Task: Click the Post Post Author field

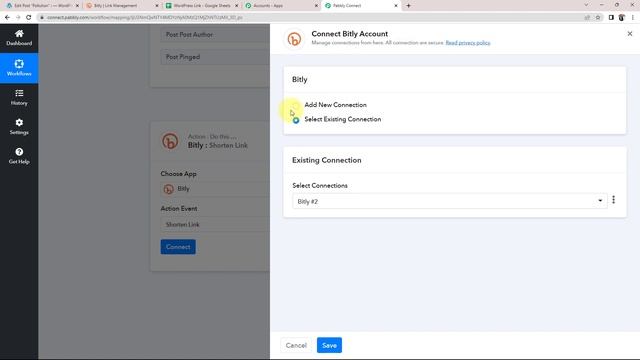Action: click(215, 35)
